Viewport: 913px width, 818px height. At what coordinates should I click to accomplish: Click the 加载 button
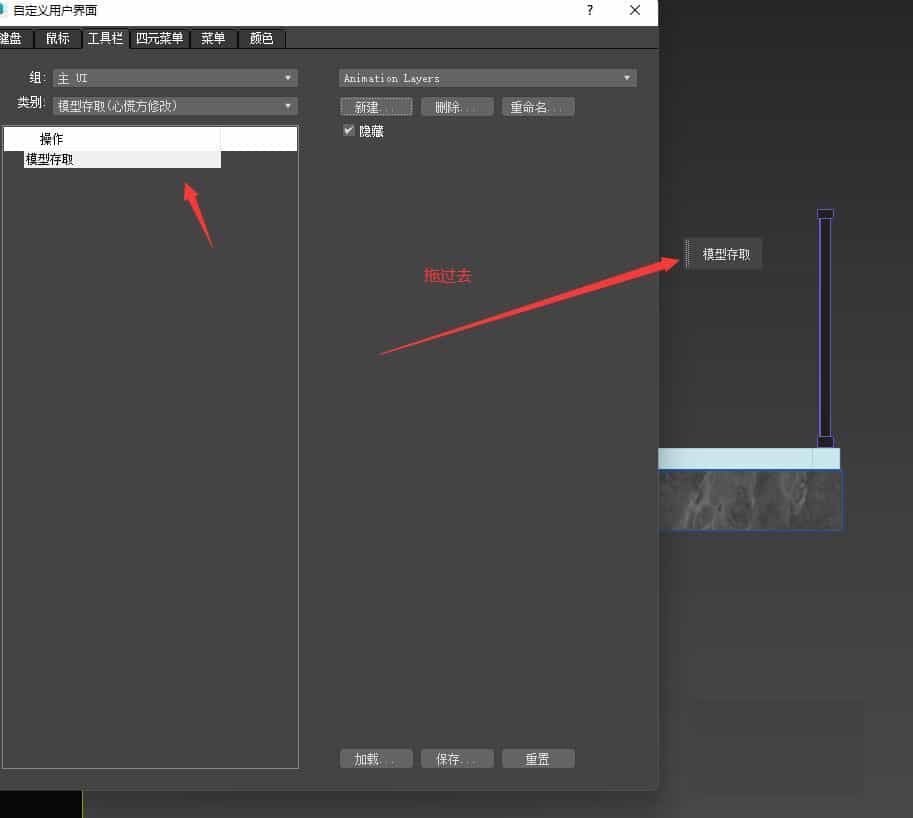[x=376, y=759]
